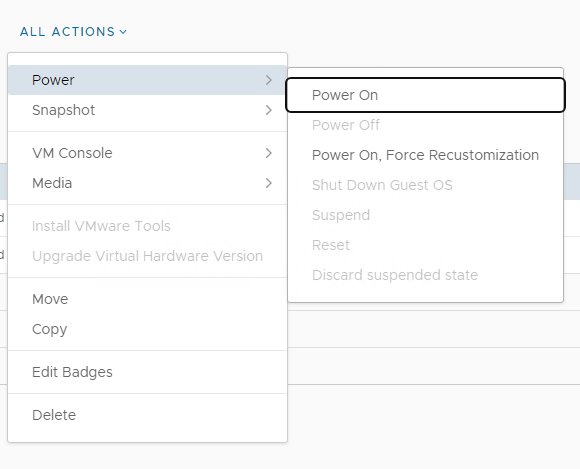Open the Media menu entry
This screenshot has height=469, width=580.
point(147,183)
